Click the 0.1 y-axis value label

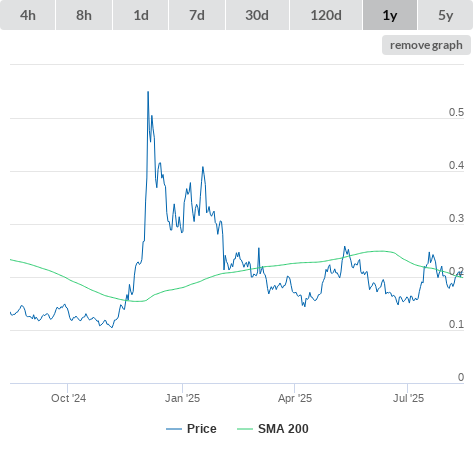pyautogui.click(x=456, y=324)
